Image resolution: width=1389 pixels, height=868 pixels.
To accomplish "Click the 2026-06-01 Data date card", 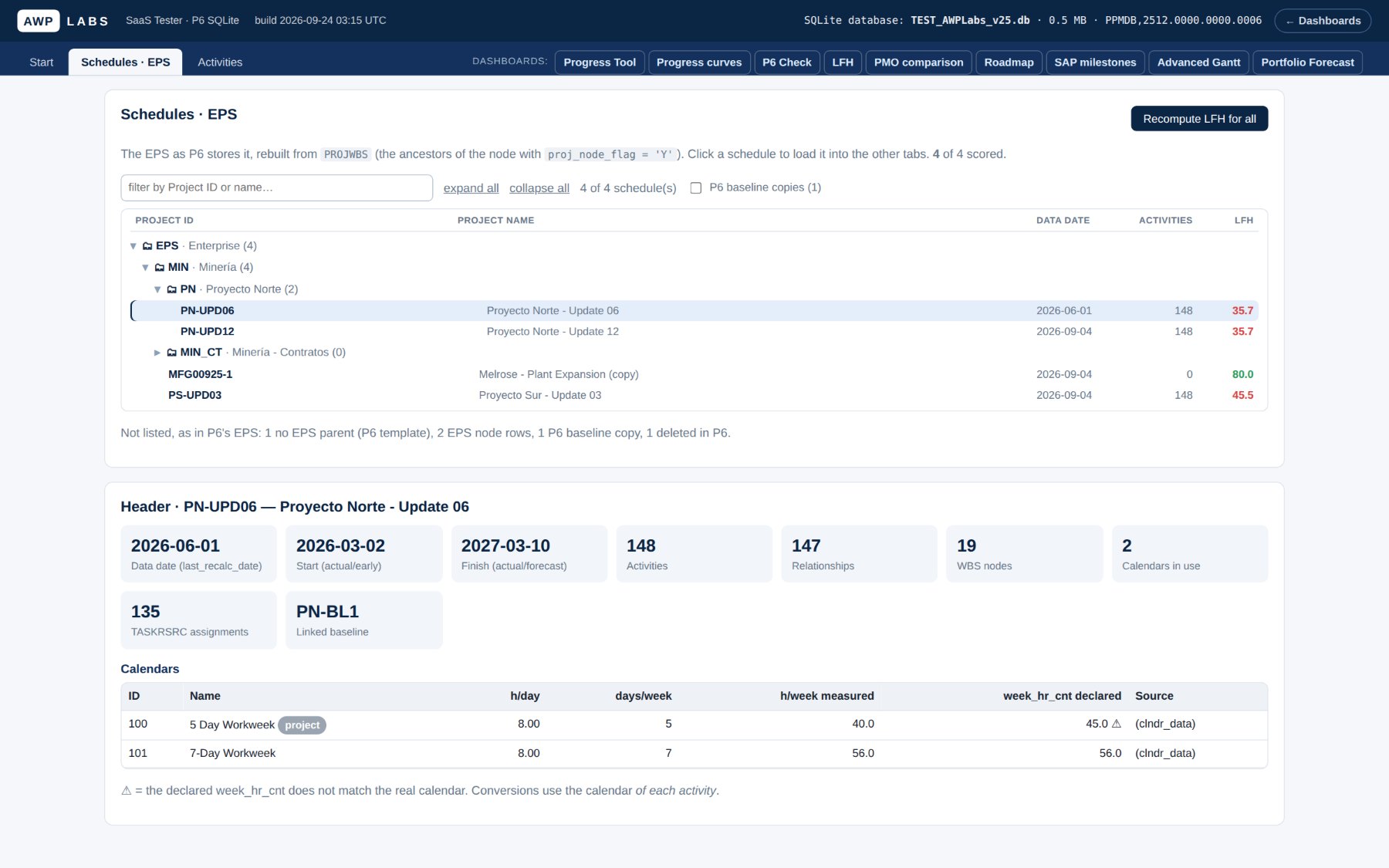I will tap(198, 554).
